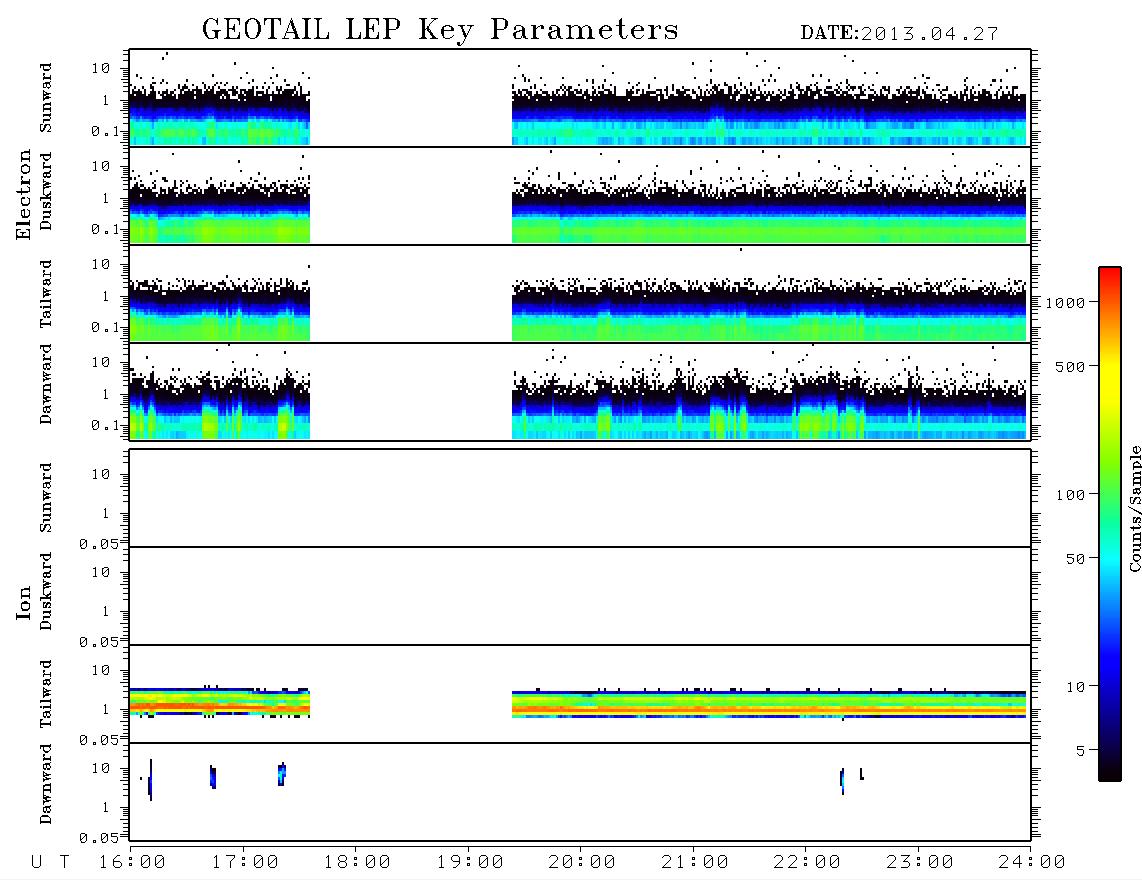
Task: Click the 21:00 time tick label
Action: tap(696, 863)
